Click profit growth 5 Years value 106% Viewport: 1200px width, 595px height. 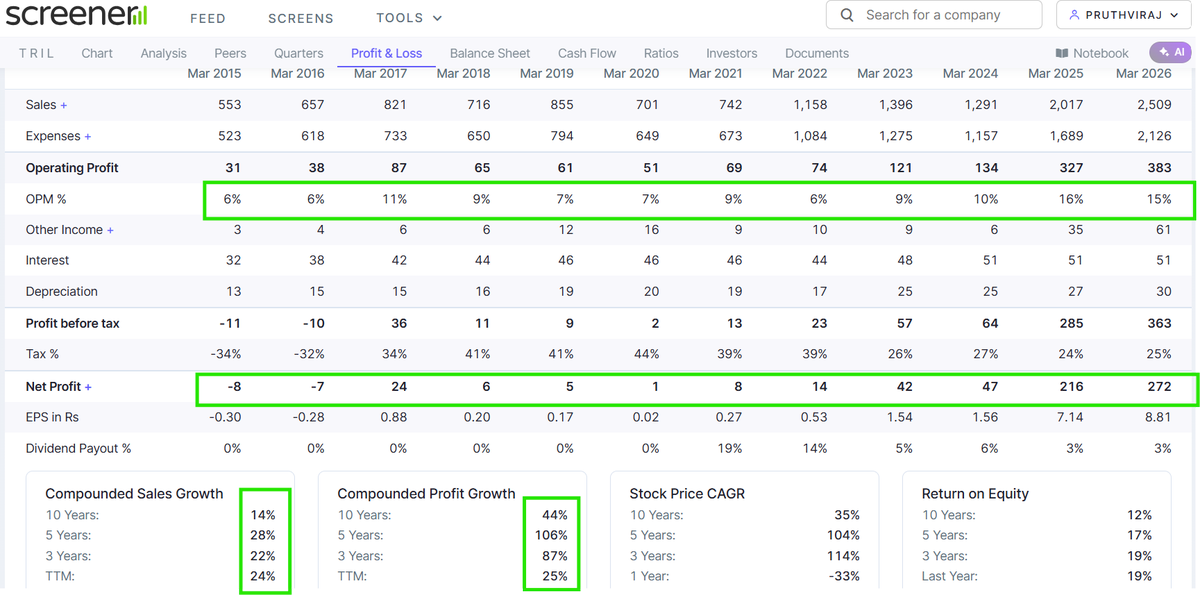(551, 535)
